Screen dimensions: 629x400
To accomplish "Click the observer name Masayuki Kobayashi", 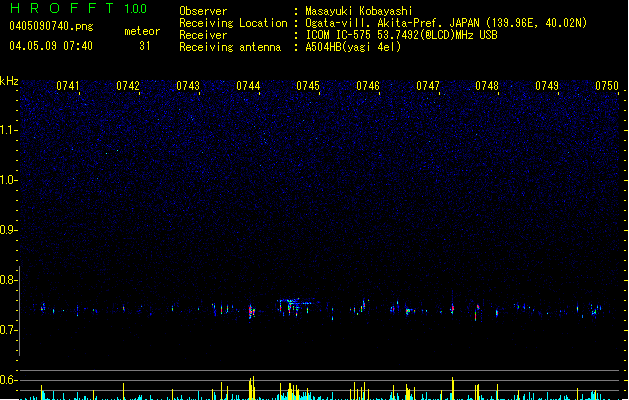I will pyautogui.click(x=359, y=11).
